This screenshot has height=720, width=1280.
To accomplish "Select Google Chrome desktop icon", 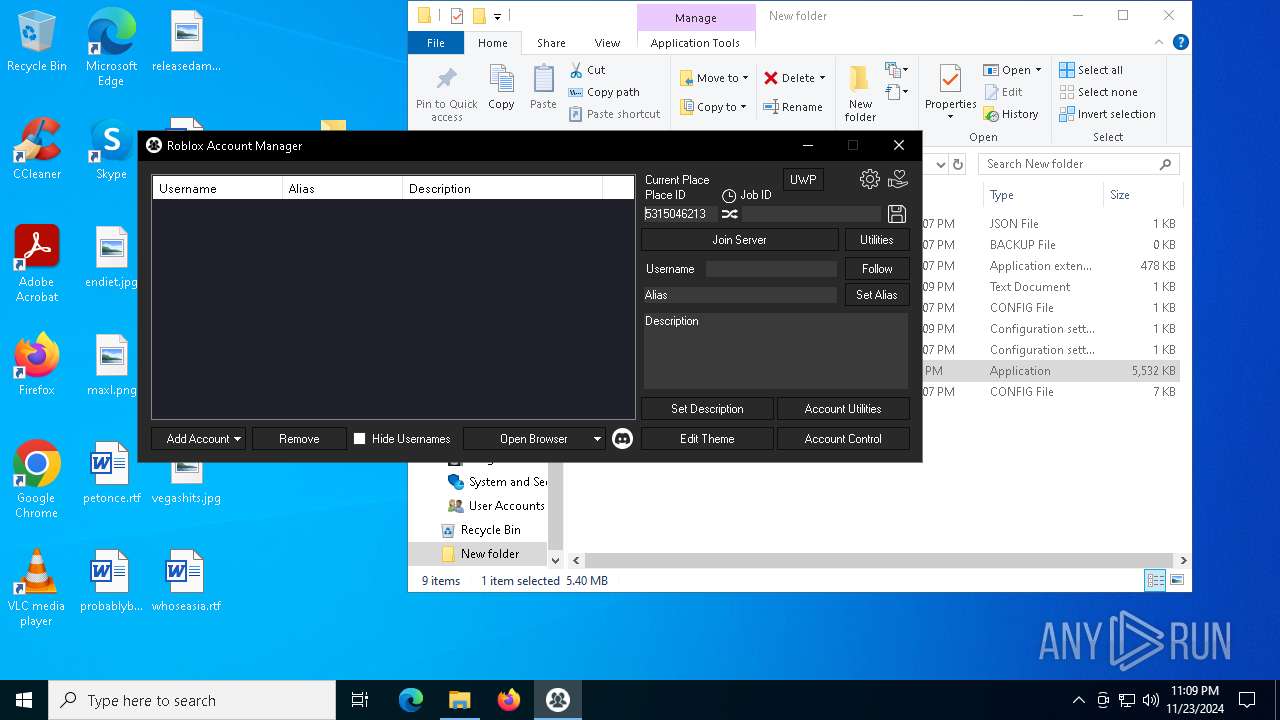I will click(x=36, y=480).
